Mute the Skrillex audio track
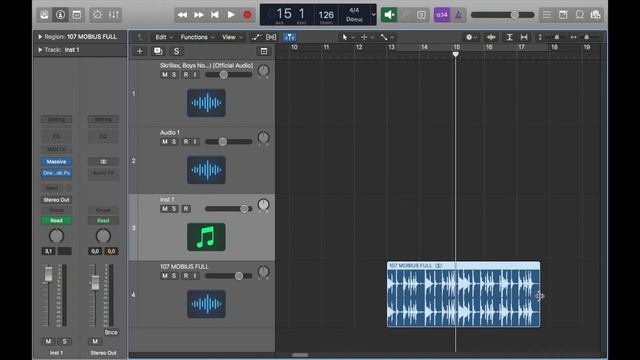 click(164, 75)
